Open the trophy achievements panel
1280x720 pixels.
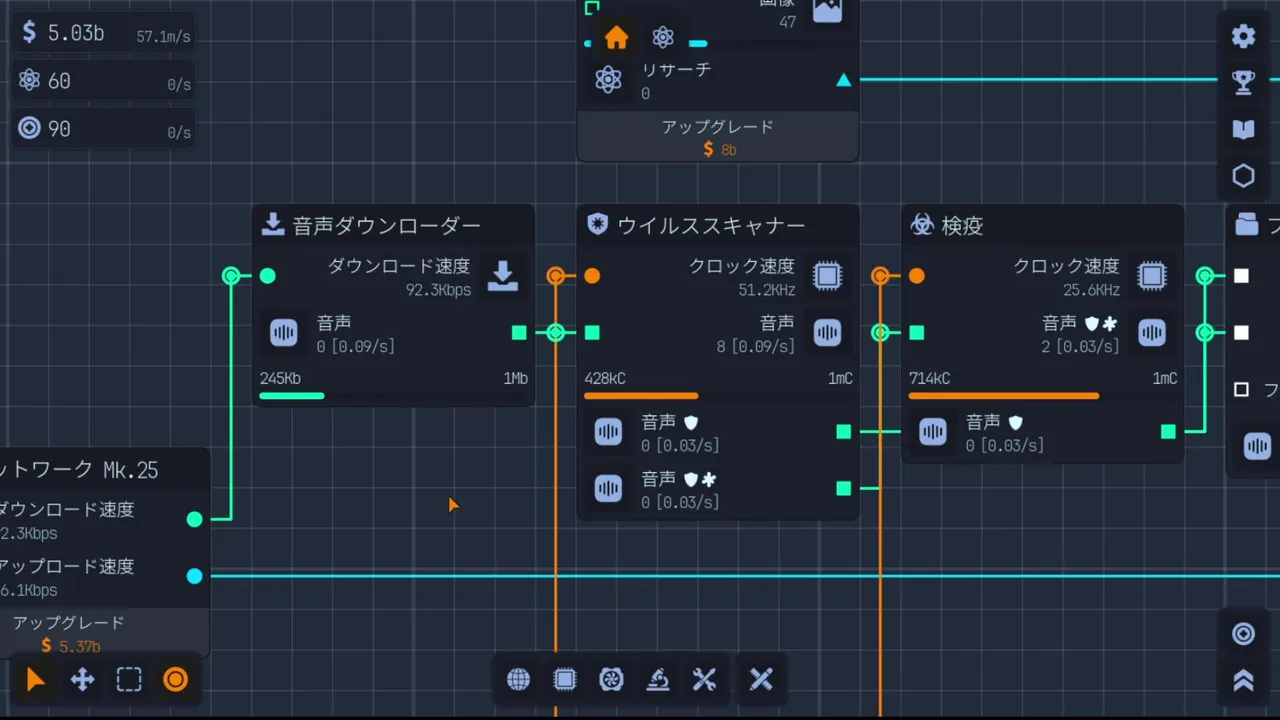click(1243, 83)
